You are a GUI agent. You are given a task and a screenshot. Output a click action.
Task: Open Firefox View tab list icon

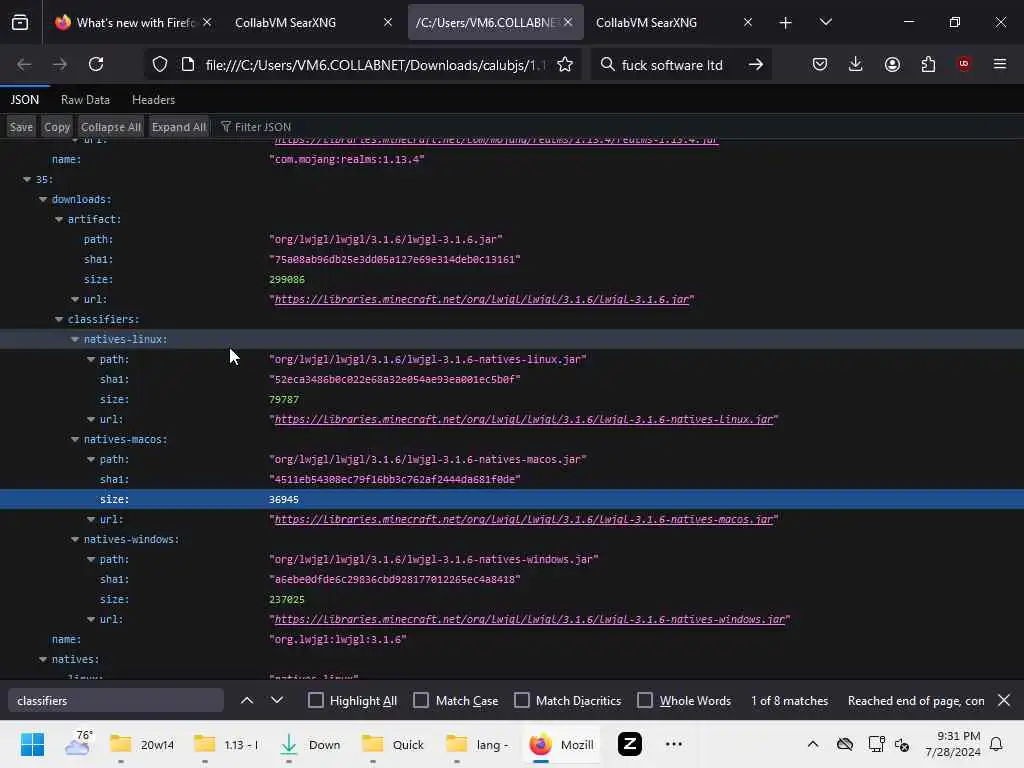(20, 22)
